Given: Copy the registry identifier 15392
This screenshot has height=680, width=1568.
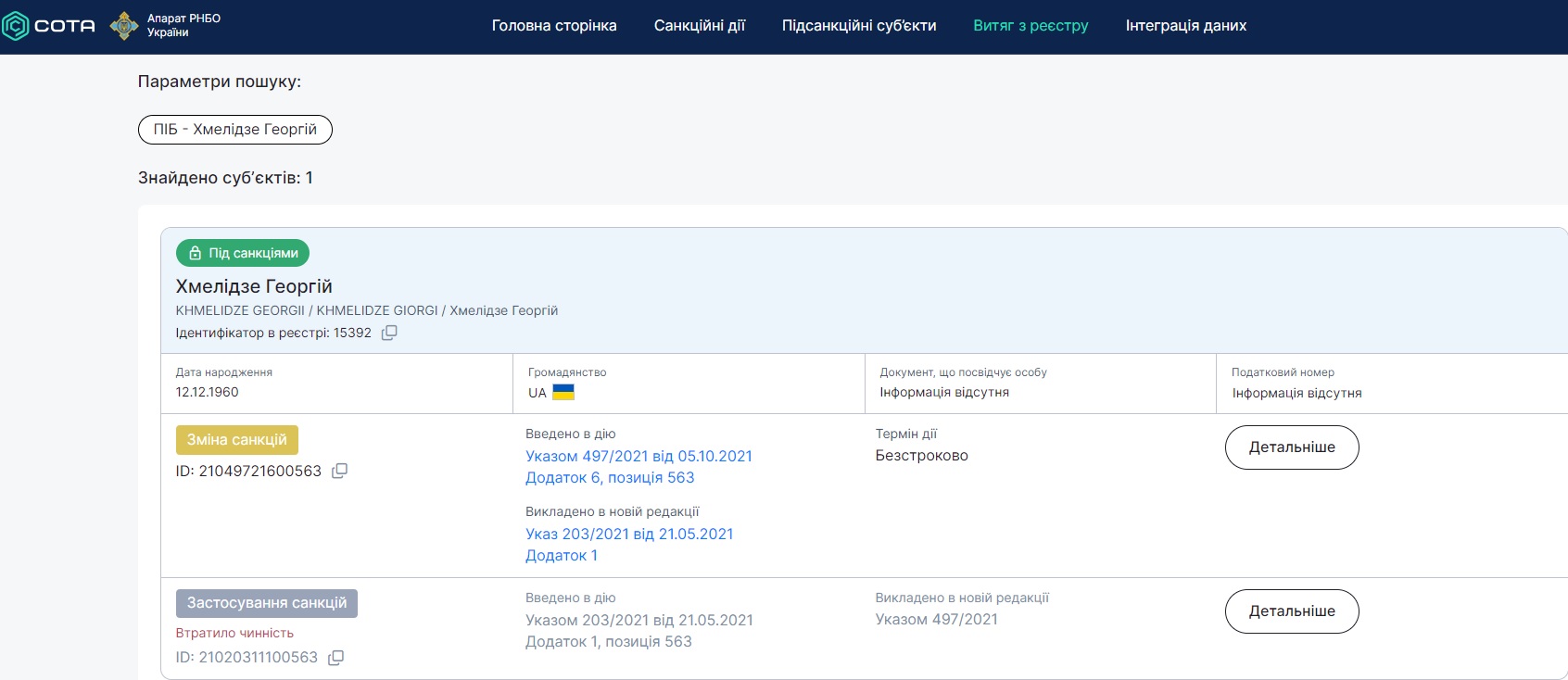Looking at the screenshot, I should pos(389,333).
